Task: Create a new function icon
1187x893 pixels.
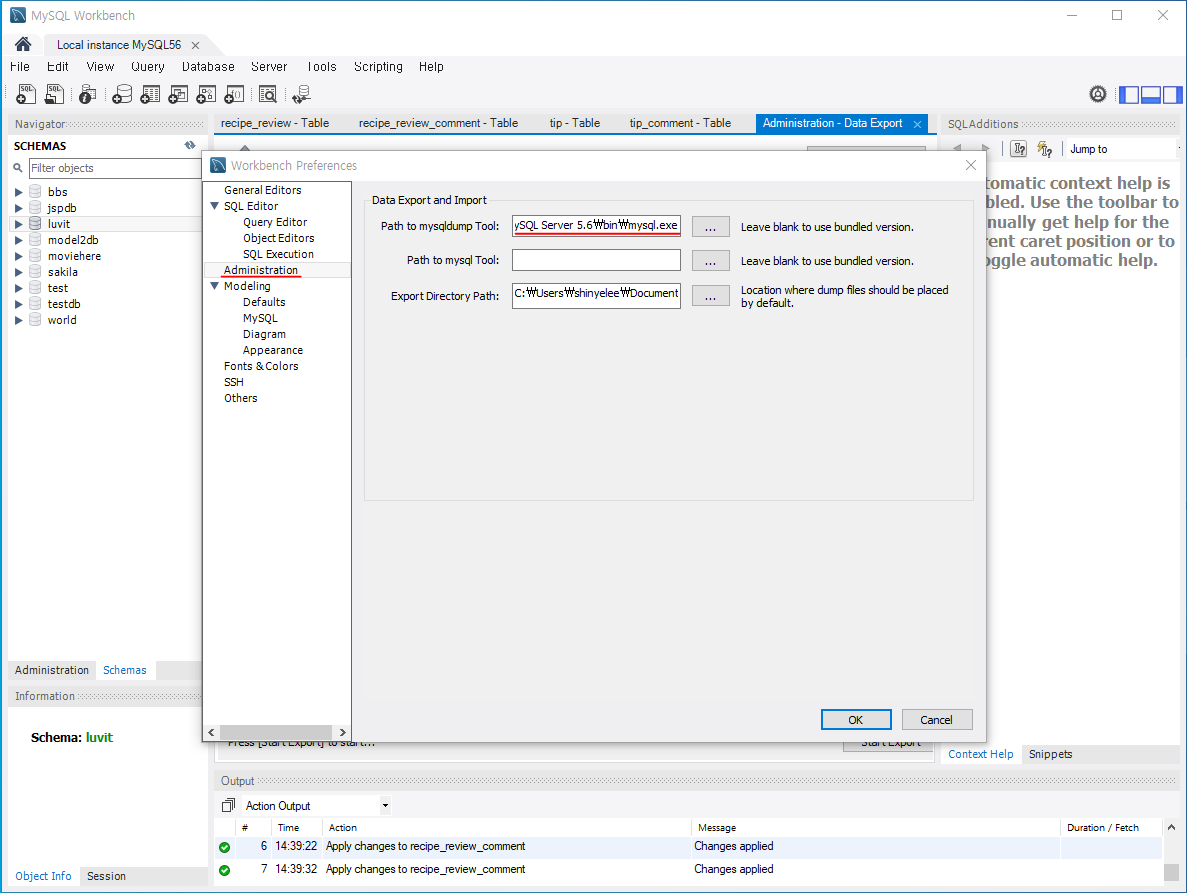Action: point(235,94)
